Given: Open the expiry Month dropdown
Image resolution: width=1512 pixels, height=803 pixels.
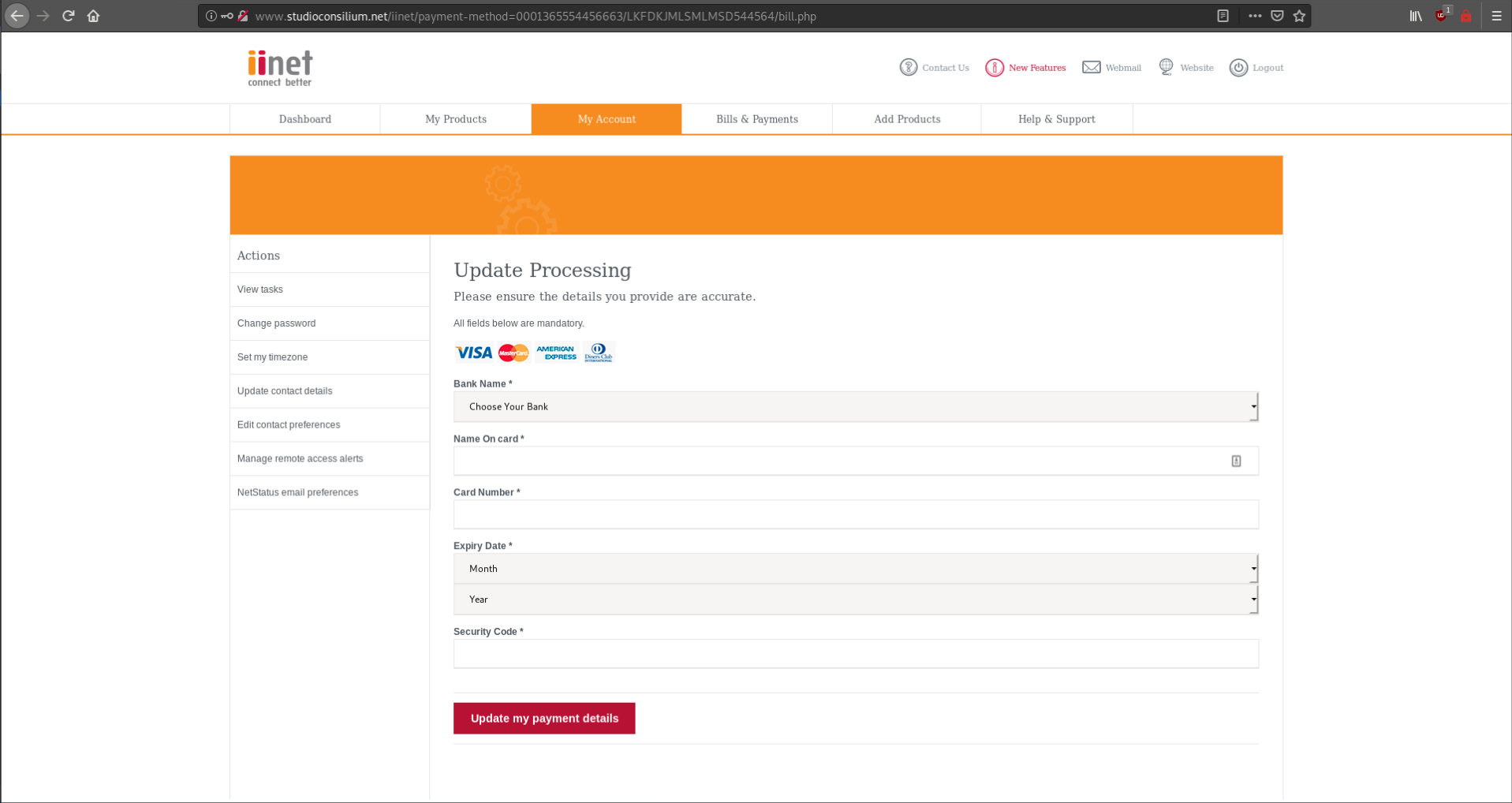Looking at the screenshot, I should coord(856,569).
